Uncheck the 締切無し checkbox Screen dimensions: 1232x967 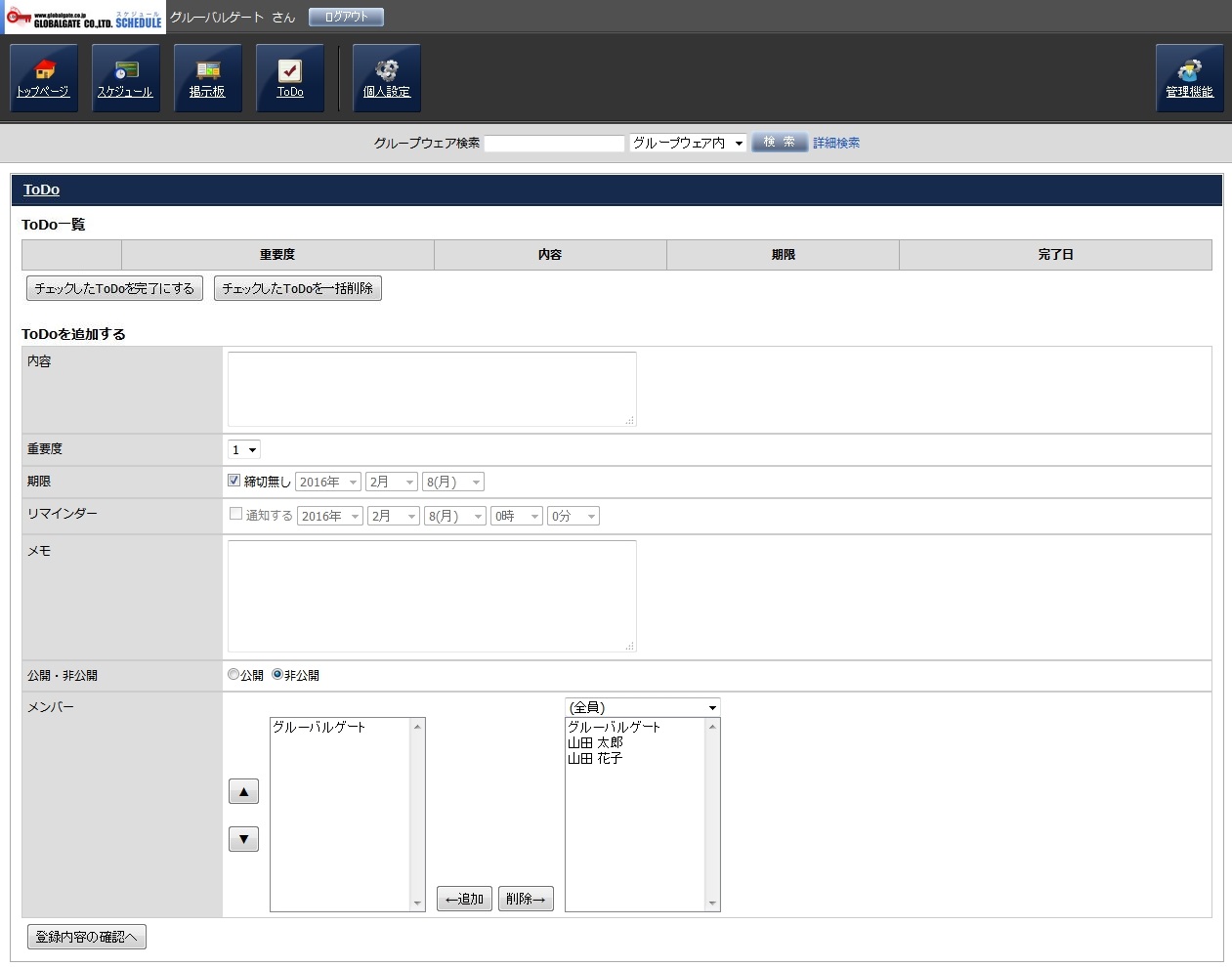coord(234,481)
